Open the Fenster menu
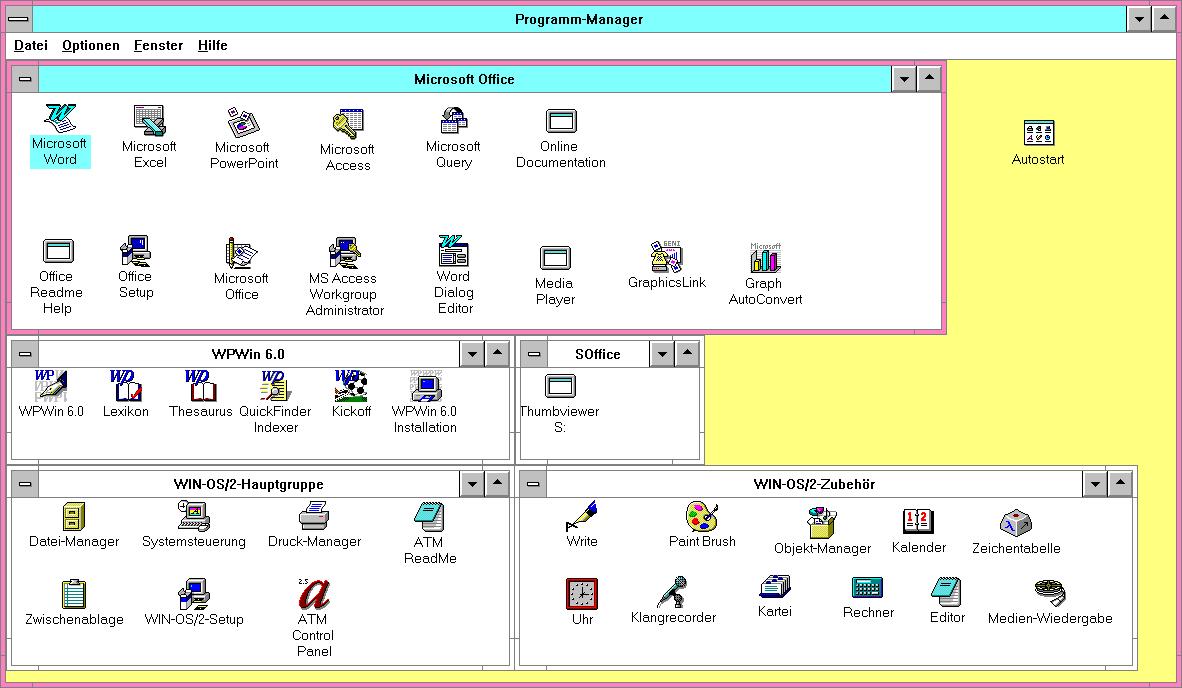 (158, 45)
